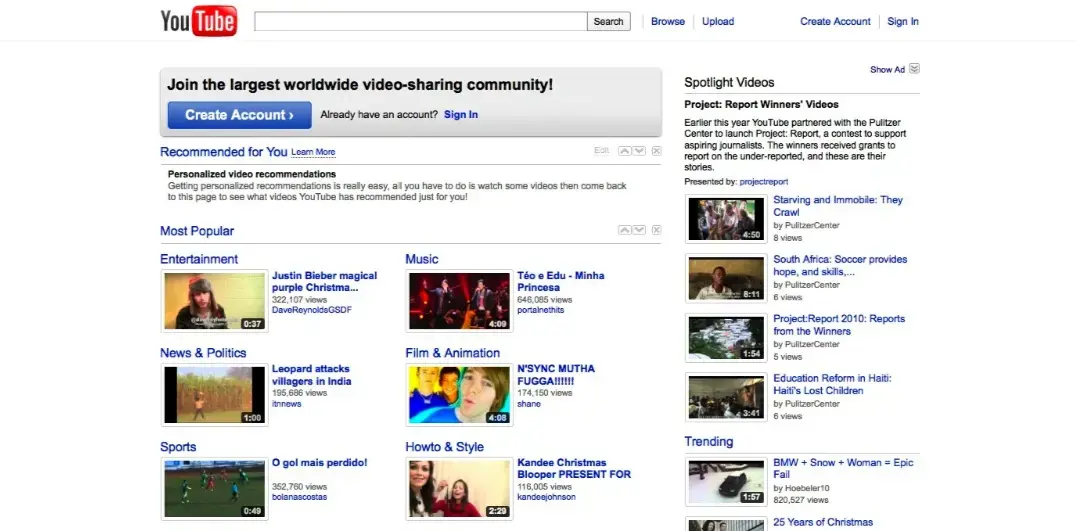Click Edit on Recommended for You
The height and width of the screenshot is (531, 1076).
click(x=602, y=151)
